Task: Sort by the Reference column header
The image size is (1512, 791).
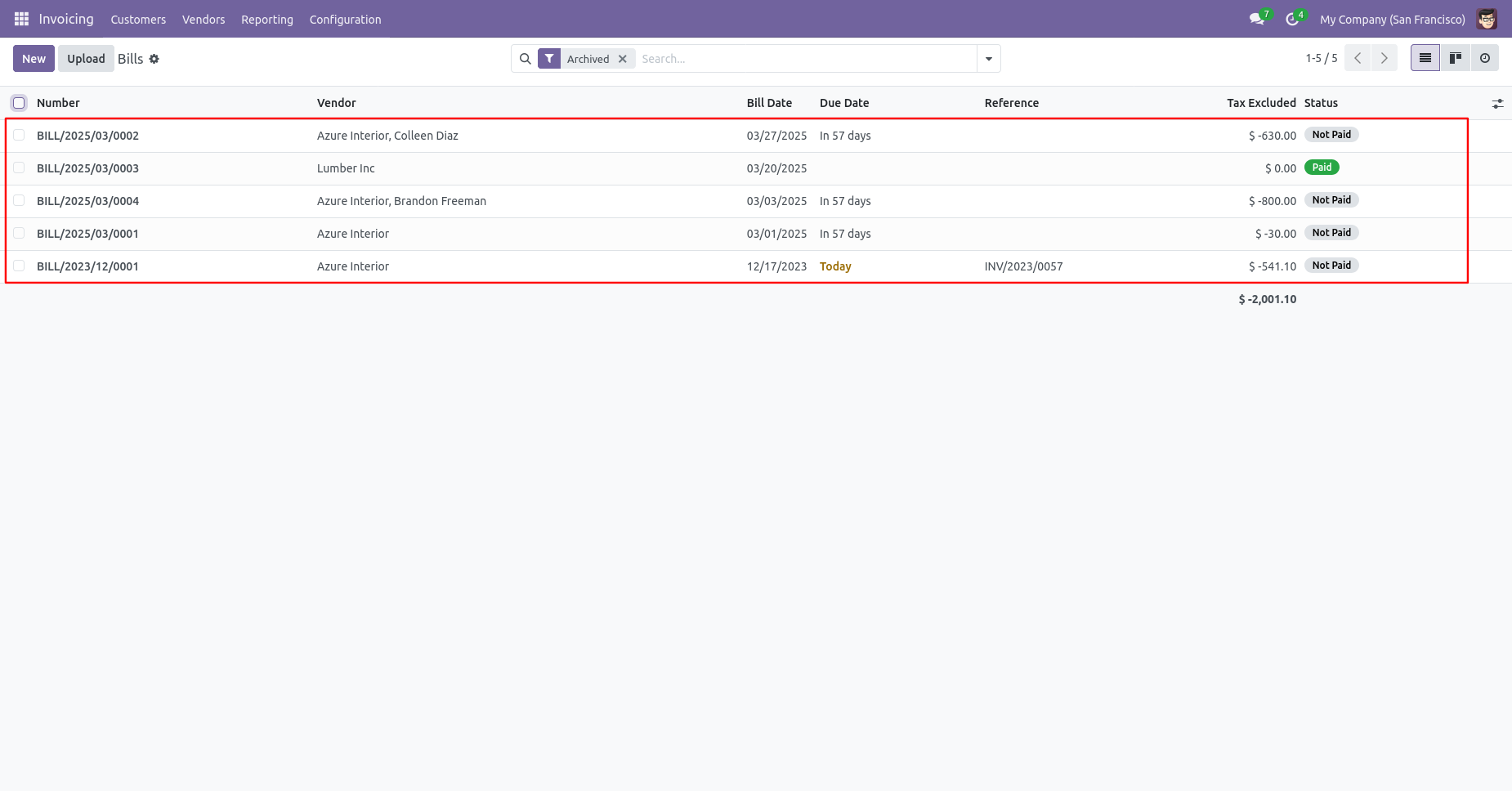Action: click(x=1012, y=103)
